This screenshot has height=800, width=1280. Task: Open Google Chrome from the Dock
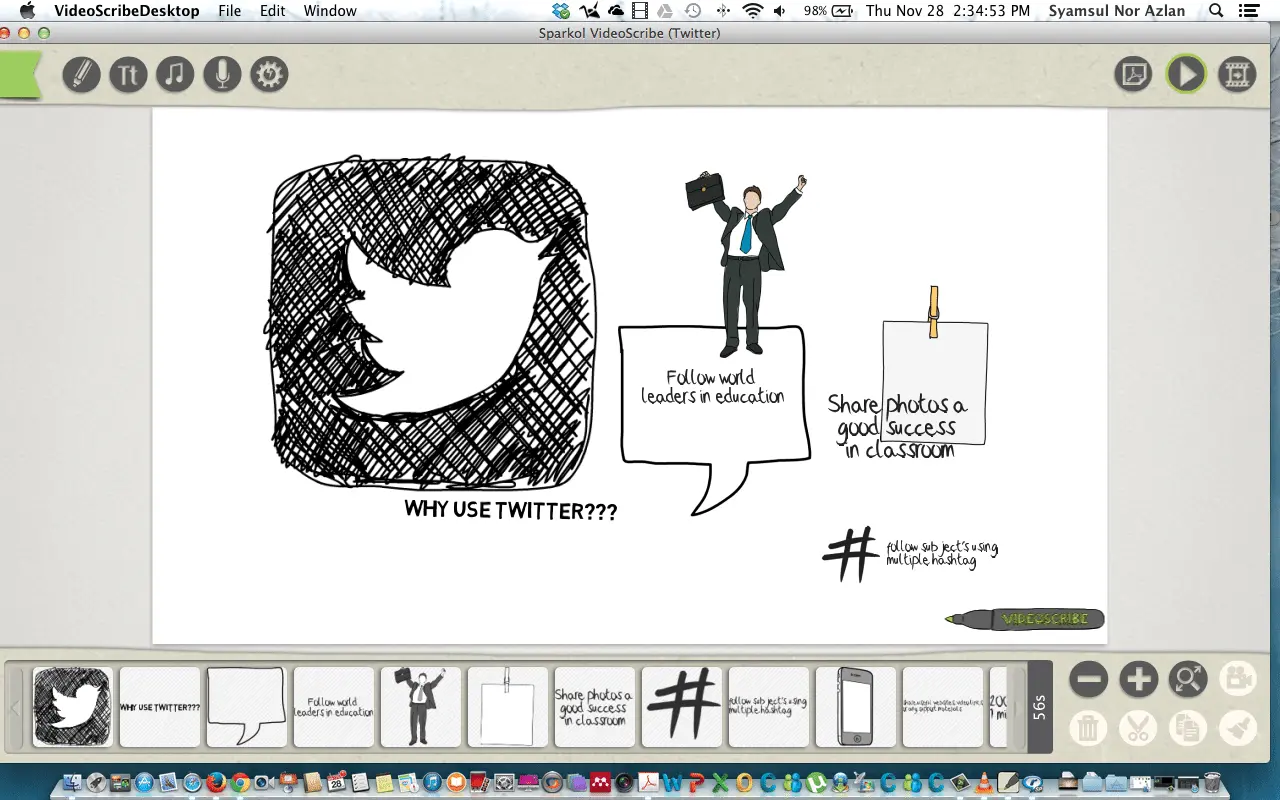click(x=240, y=782)
